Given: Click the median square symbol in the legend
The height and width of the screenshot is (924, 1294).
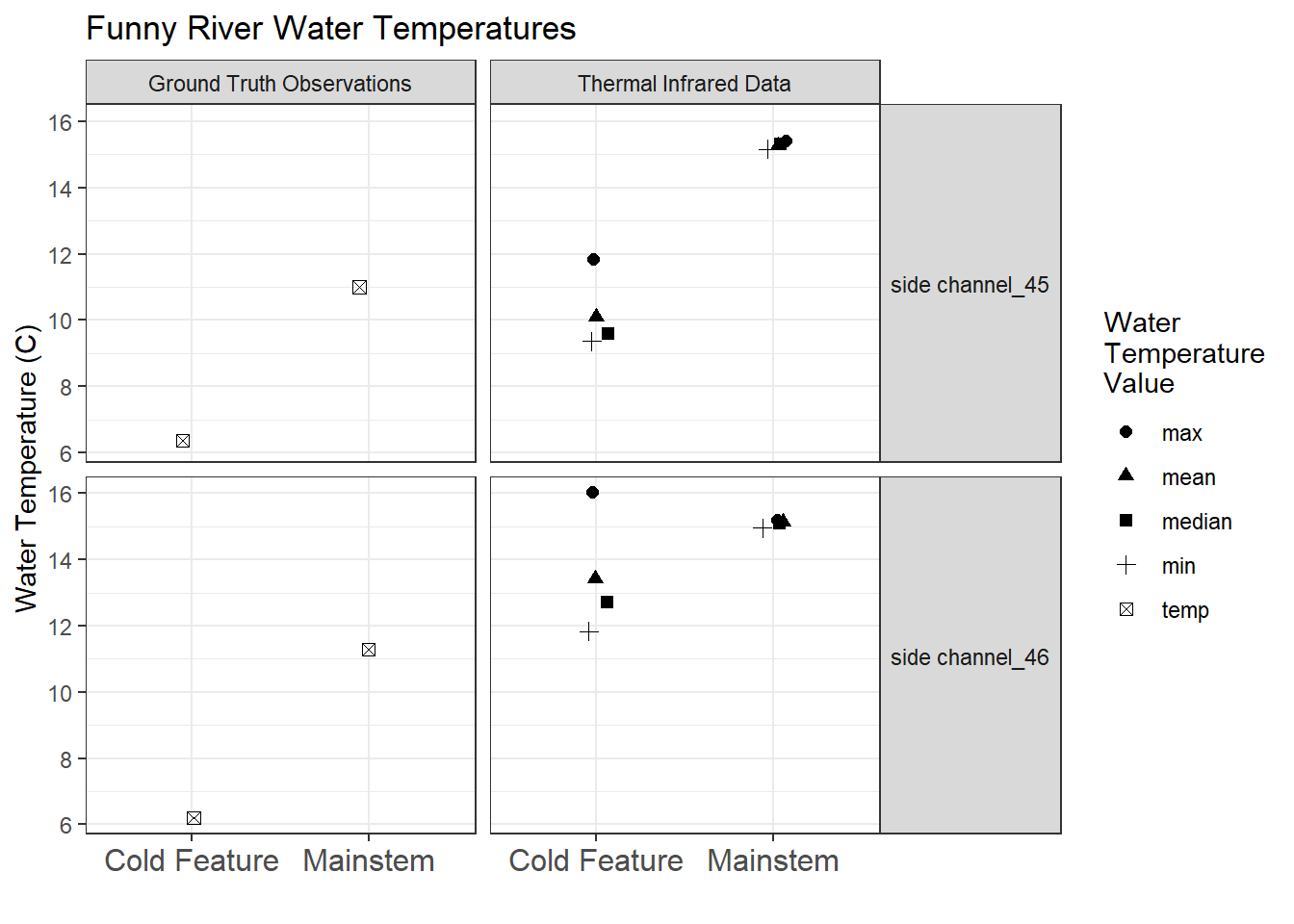Looking at the screenshot, I should click(x=1126, y=521).
